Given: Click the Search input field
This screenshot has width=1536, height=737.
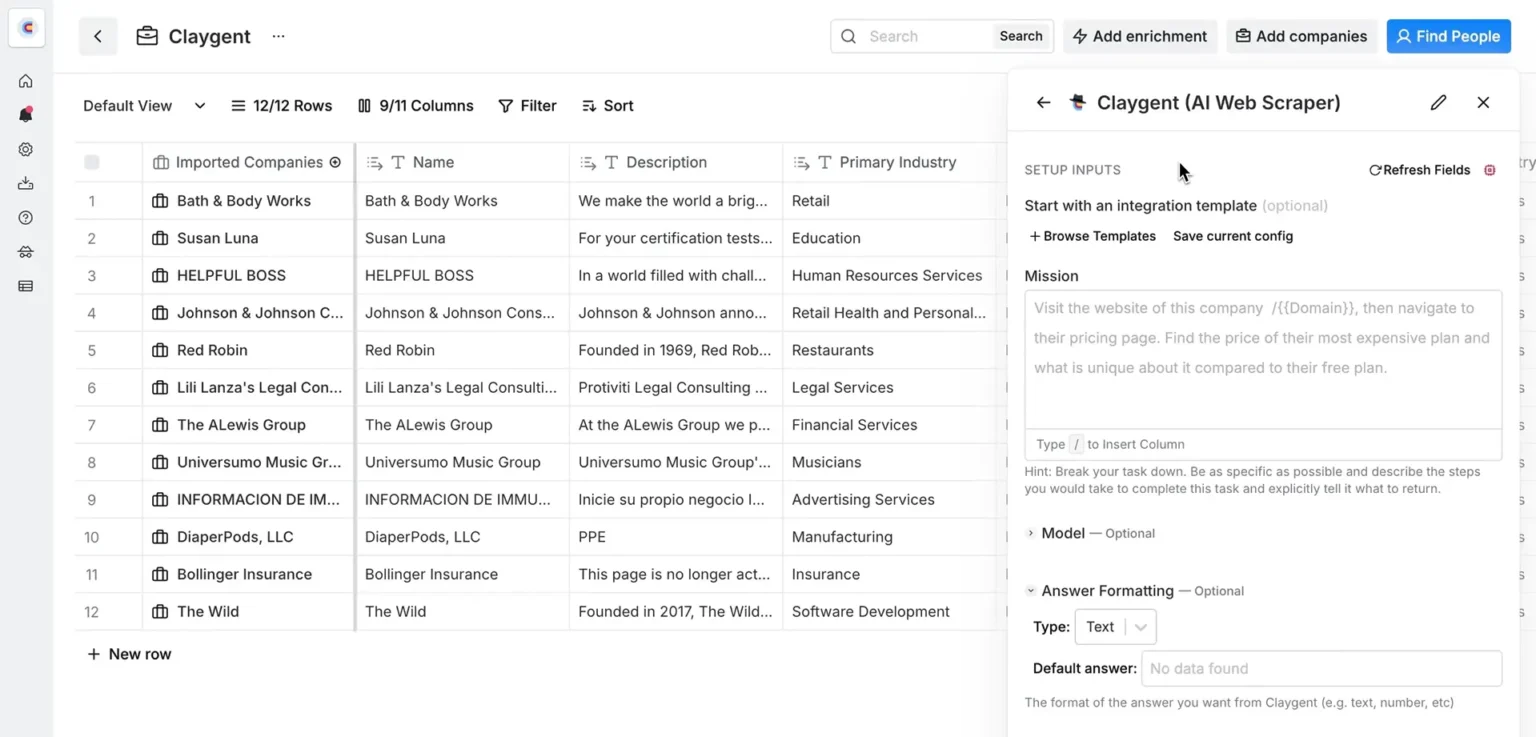Looking at the screenshot, I should [927, 36].
